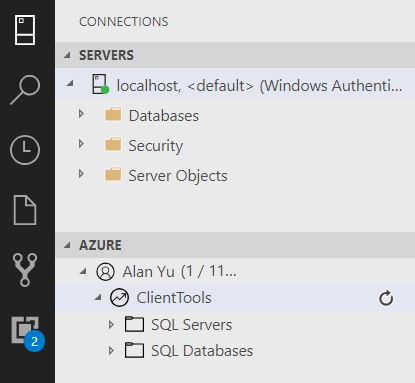Click the AZURE section header

coord(235,245)
